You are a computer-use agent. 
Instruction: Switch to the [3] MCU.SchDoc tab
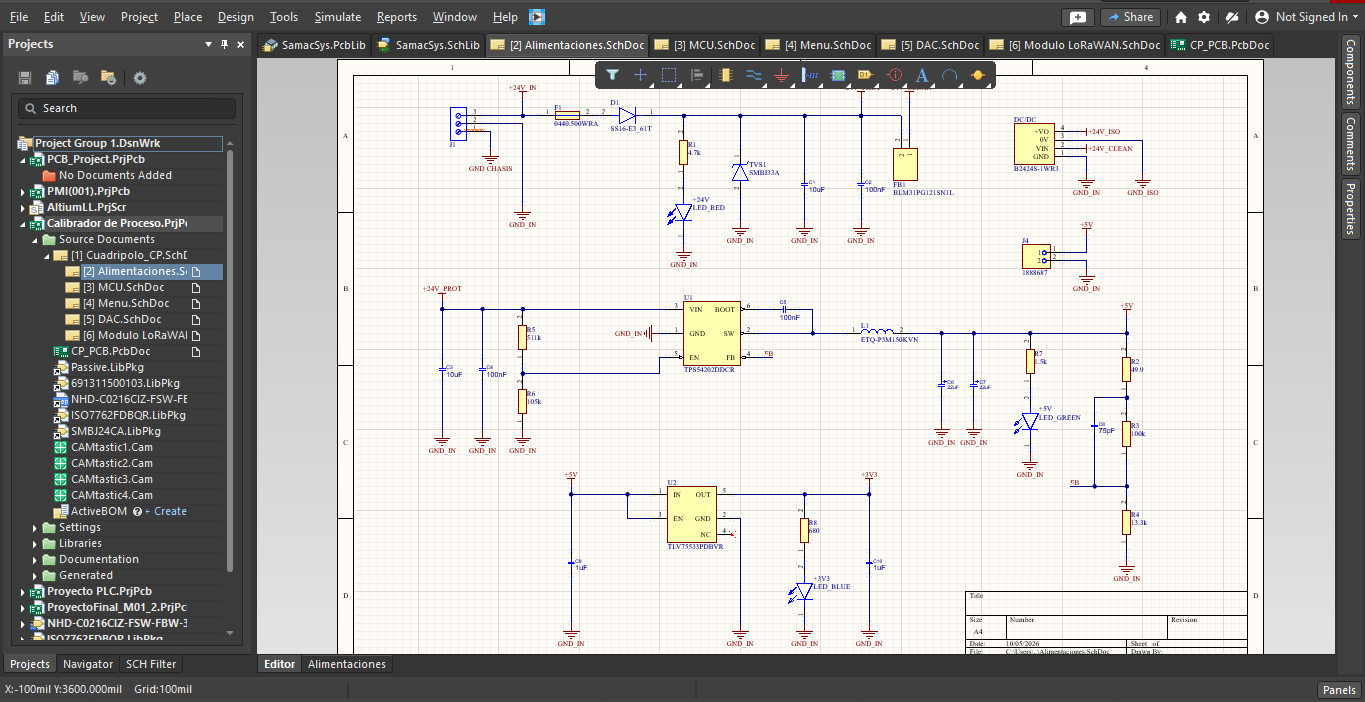705,45
